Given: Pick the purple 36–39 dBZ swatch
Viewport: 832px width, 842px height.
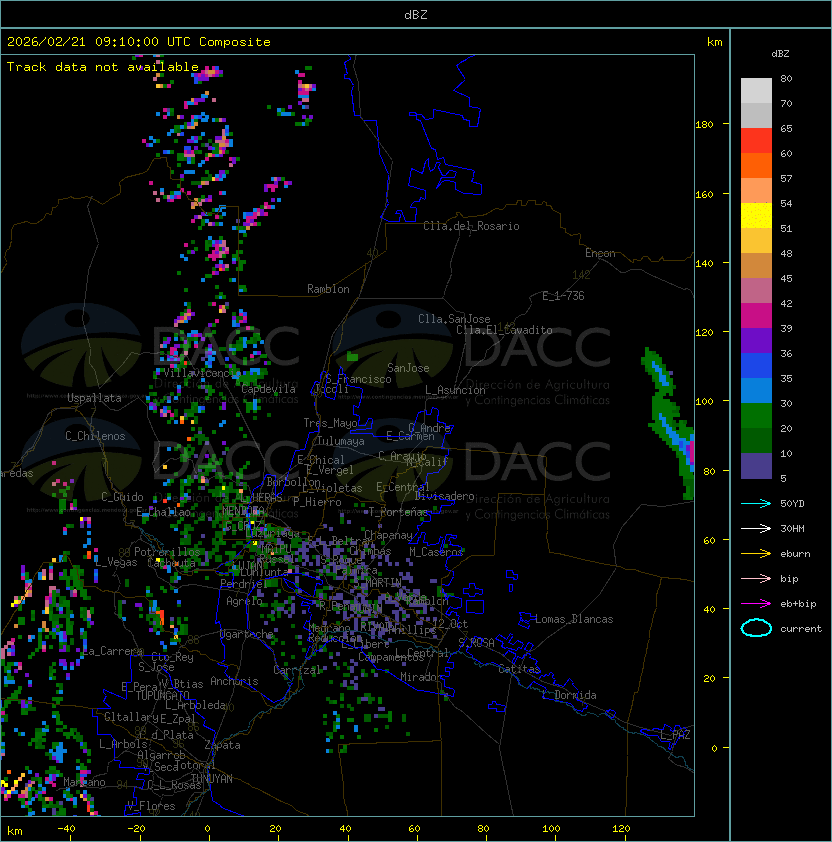Looking at the screenshot, I should (x=756, y=340).
